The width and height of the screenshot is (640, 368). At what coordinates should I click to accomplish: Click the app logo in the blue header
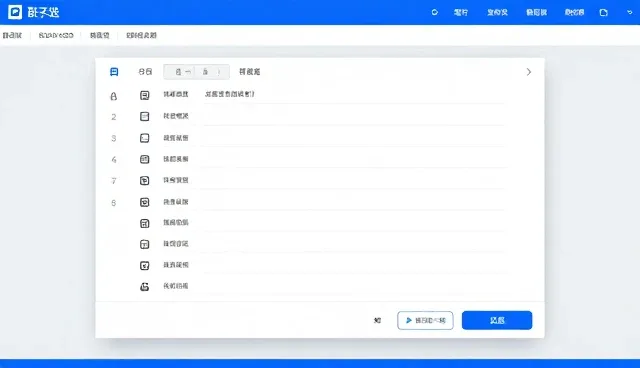tap(15, 12)
